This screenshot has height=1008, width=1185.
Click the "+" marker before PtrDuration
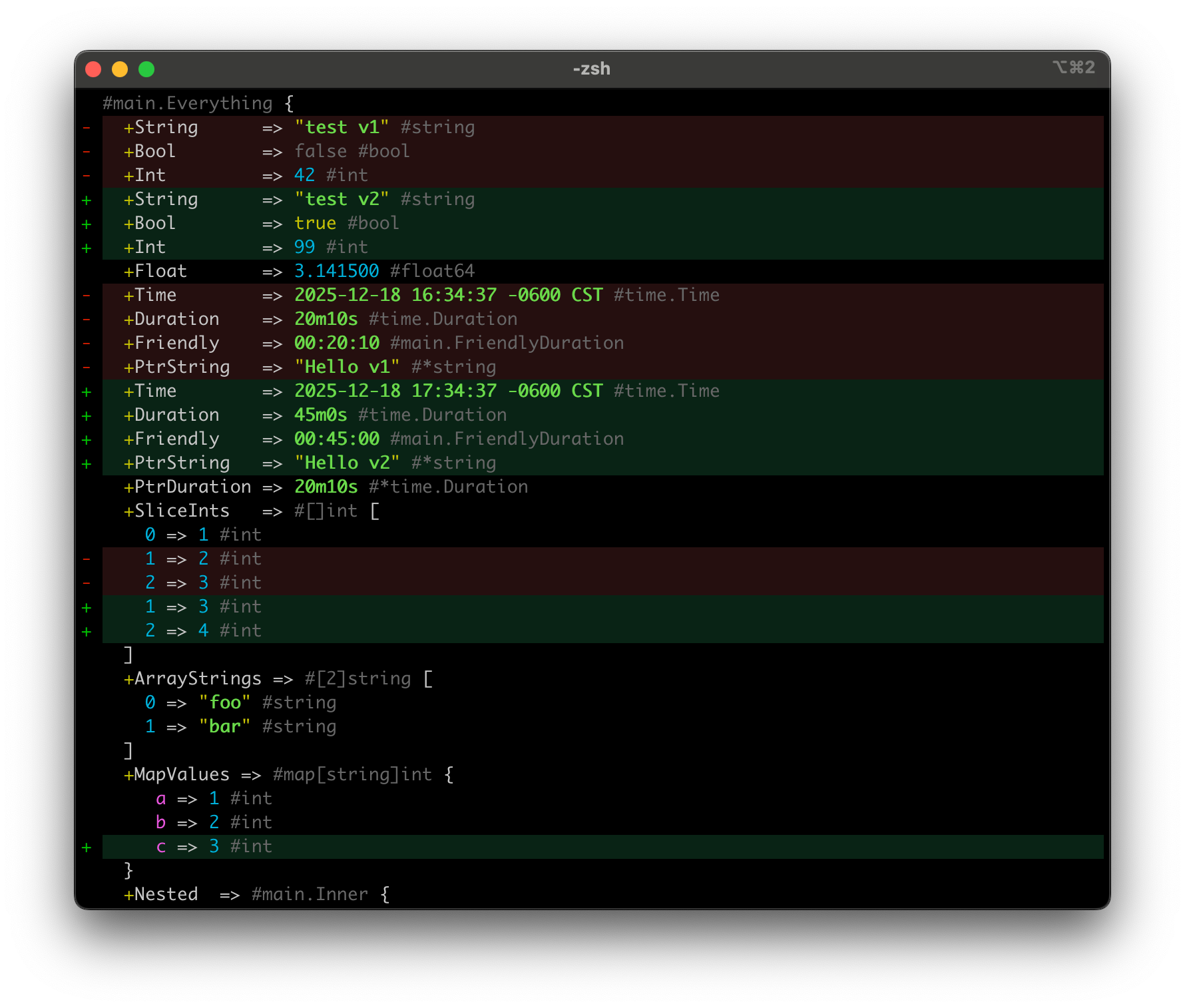(128, 487)
